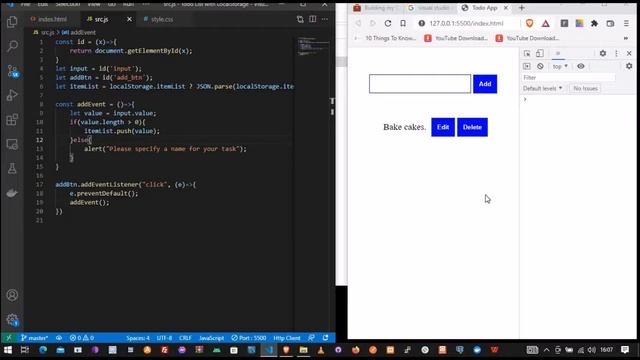Open DevTools settings gear in top bar
Viewport: 640px width, 360px height.
pos(603,53)
